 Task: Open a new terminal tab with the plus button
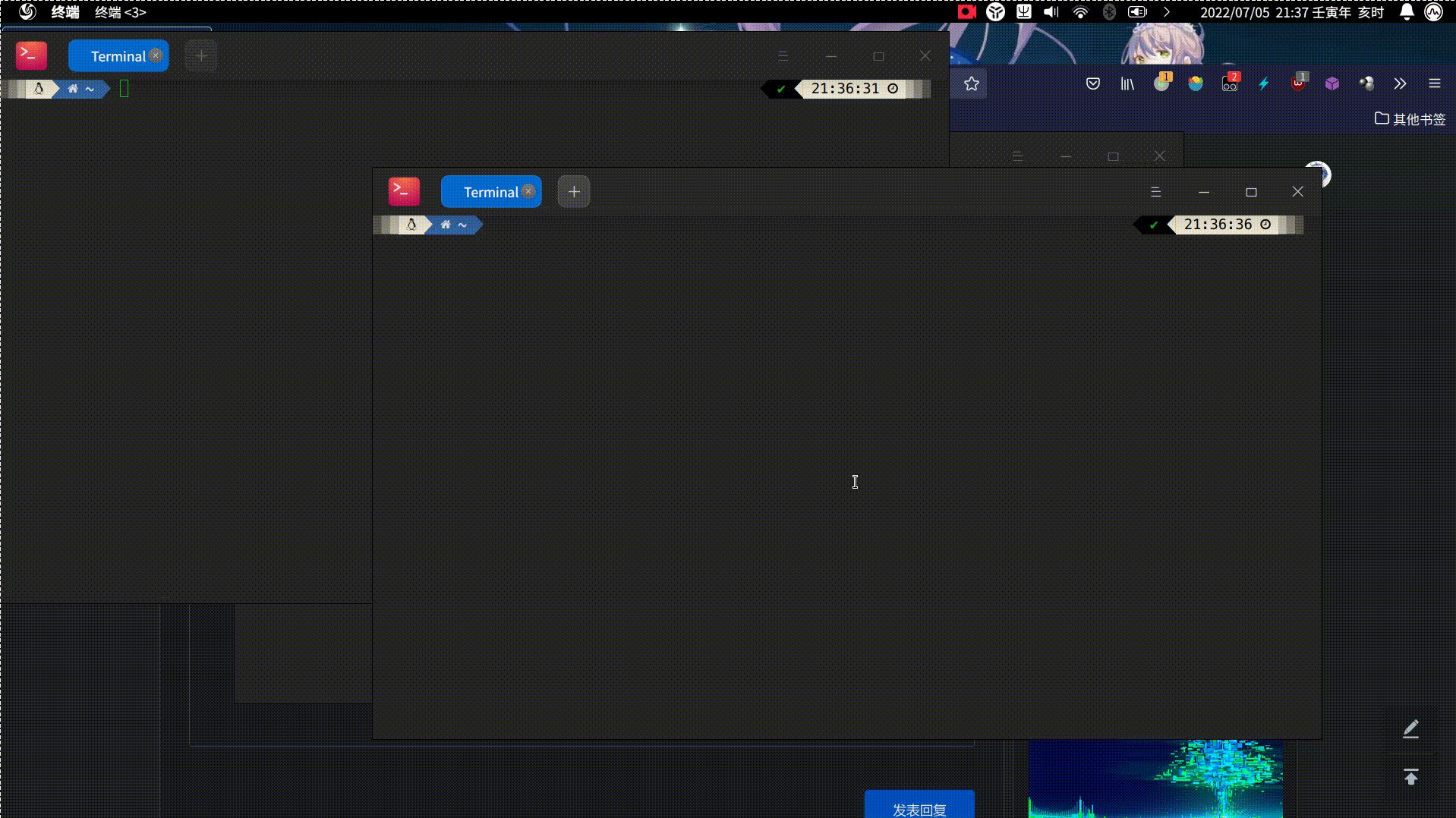[573, 191]
